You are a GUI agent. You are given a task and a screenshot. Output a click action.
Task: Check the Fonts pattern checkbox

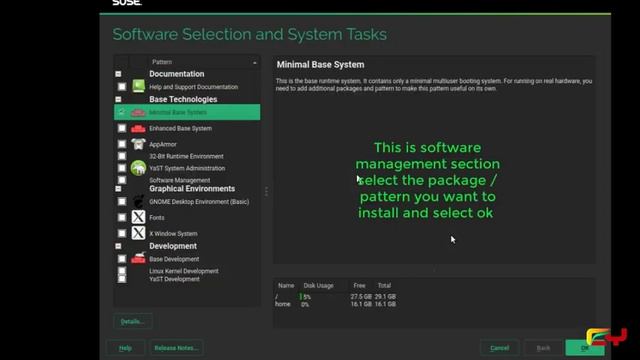tap(122, 218)
